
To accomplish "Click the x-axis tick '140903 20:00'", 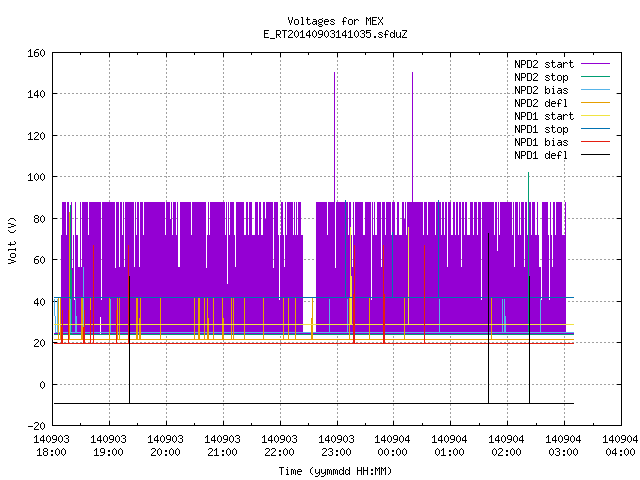I will (x=165, y=446).
